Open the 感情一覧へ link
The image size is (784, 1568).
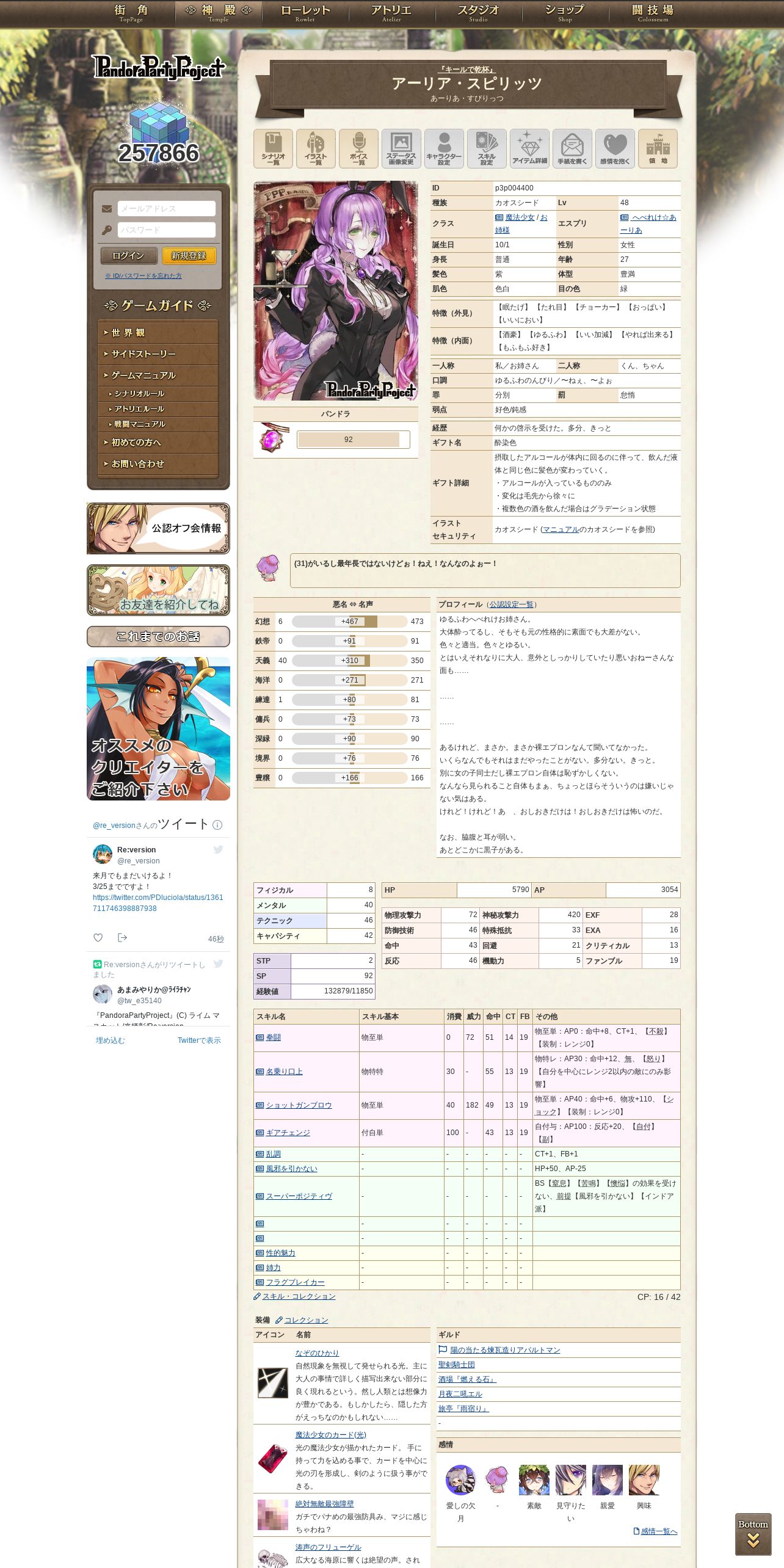point(659,1531)
